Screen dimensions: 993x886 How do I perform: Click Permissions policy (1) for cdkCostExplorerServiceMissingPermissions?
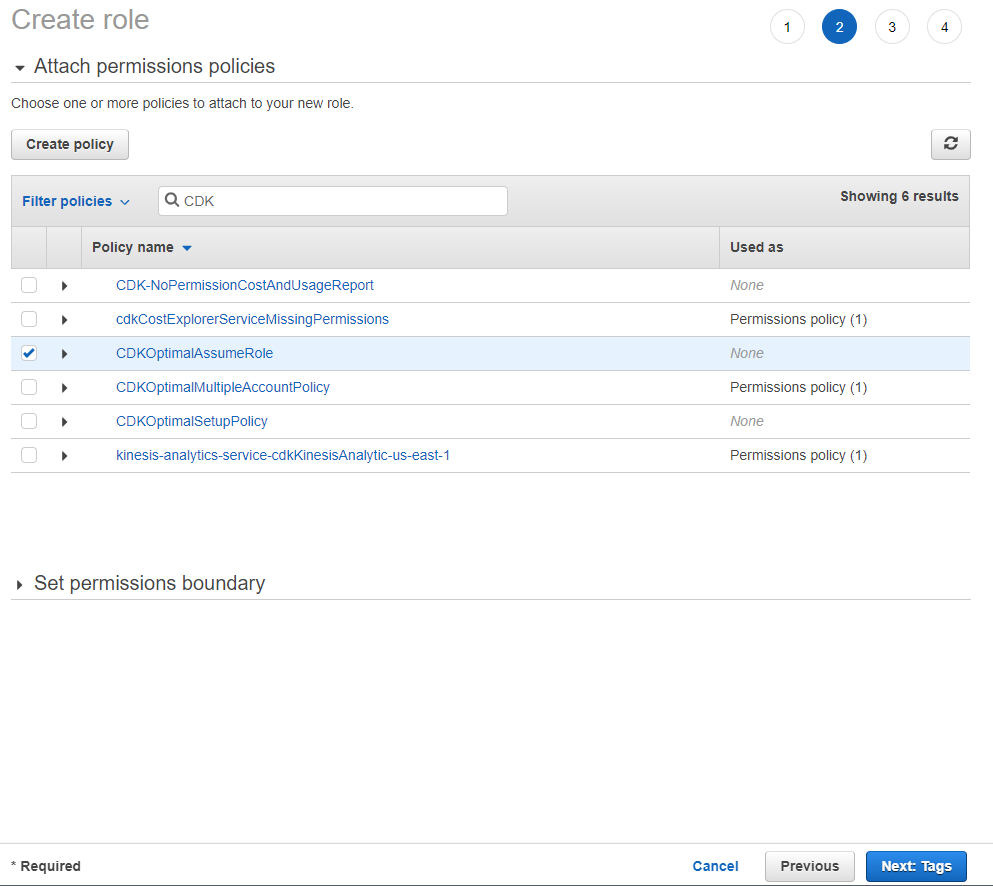pyautogui.click(x=799, y=319)
